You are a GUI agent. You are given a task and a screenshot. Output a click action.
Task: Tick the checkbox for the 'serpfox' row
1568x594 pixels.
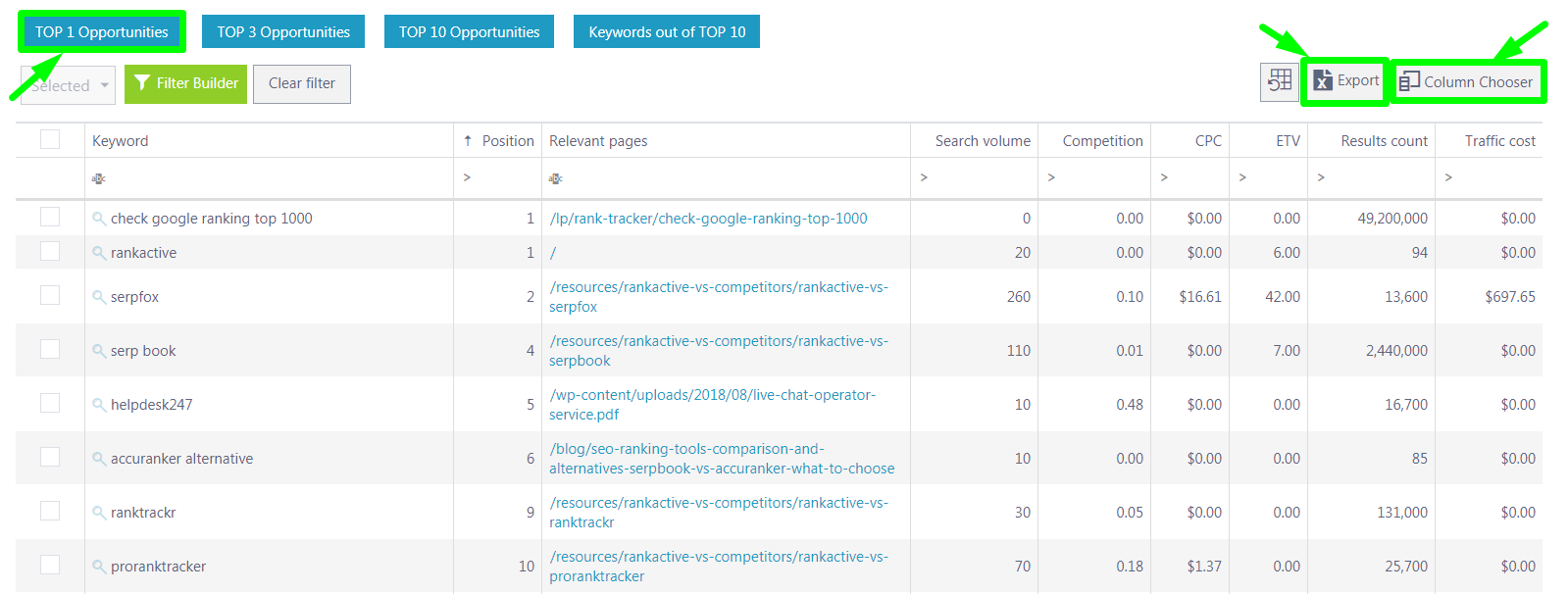point(50,295)
